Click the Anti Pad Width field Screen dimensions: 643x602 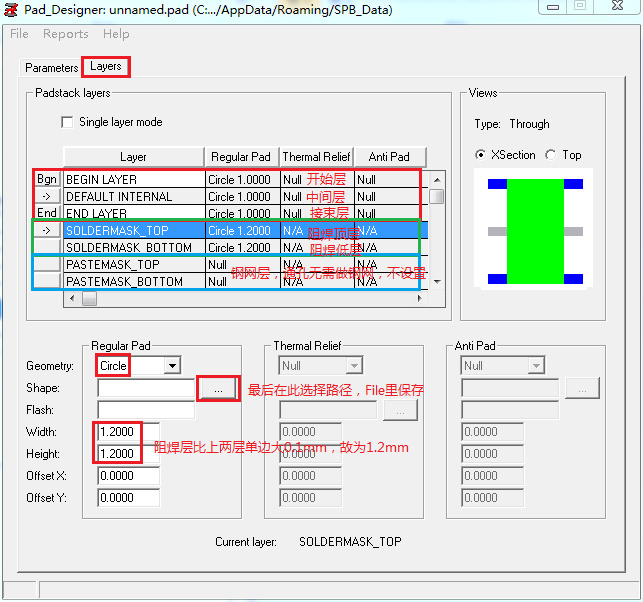(x=493, y=432)
